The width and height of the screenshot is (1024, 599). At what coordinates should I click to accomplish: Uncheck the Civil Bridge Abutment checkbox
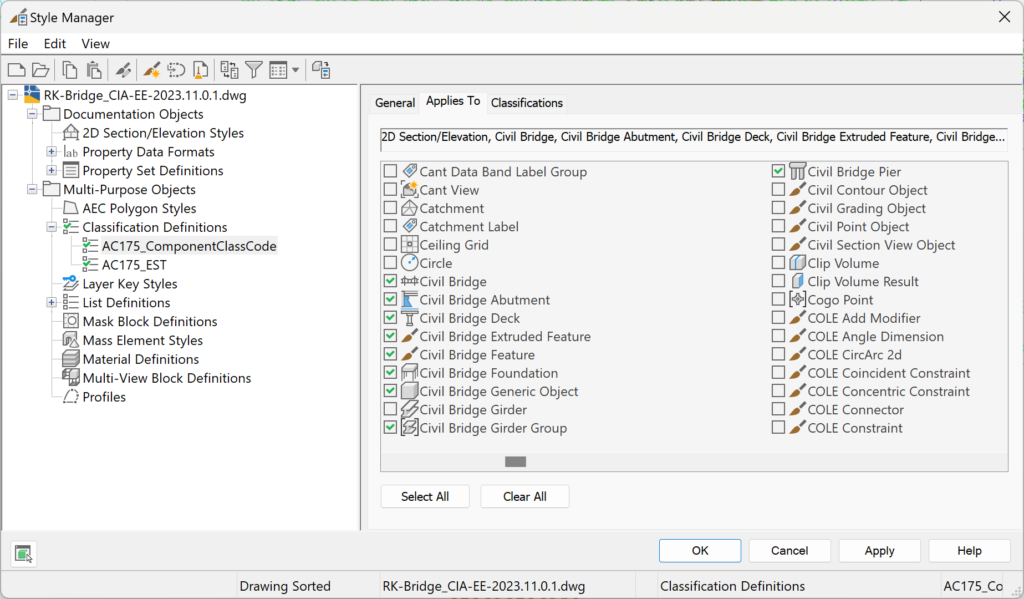click(x=391, y=300)
